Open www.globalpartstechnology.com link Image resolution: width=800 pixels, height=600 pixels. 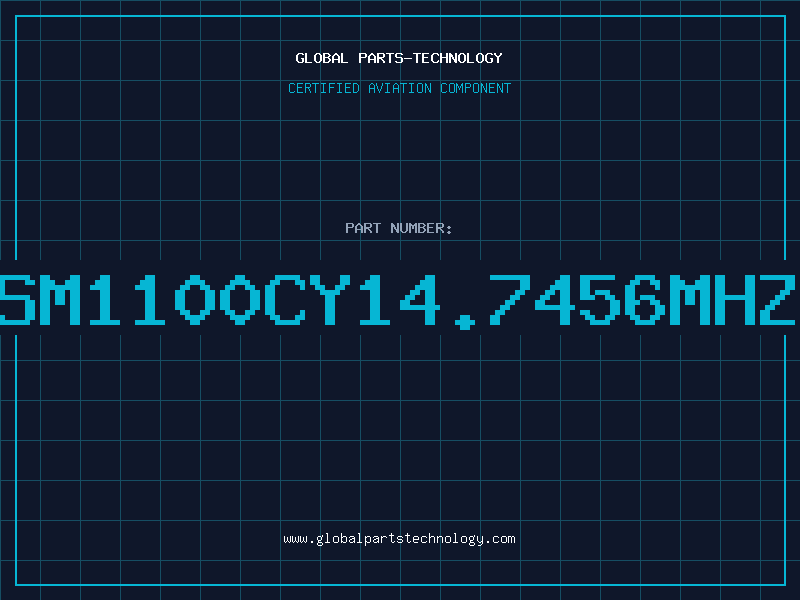[399, 539]
